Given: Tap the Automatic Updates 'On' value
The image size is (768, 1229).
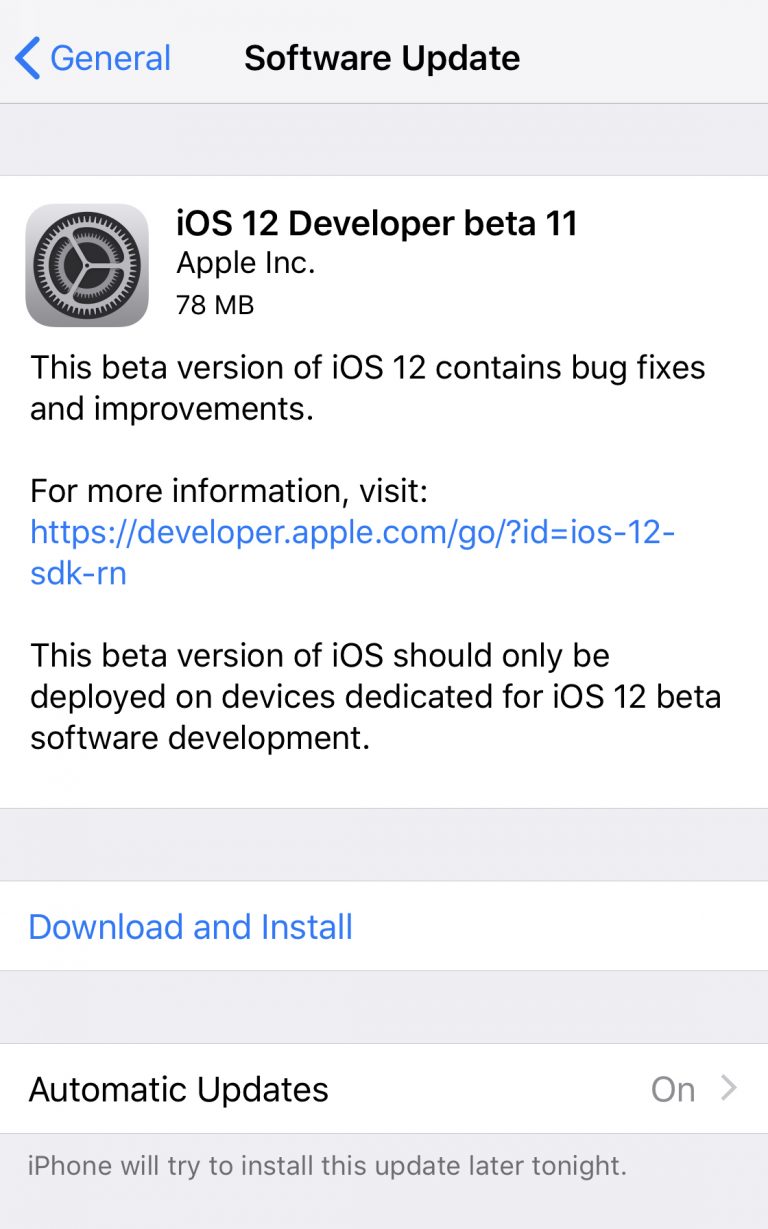Looking at the screenshot, I should click(x=672, y=1089).
